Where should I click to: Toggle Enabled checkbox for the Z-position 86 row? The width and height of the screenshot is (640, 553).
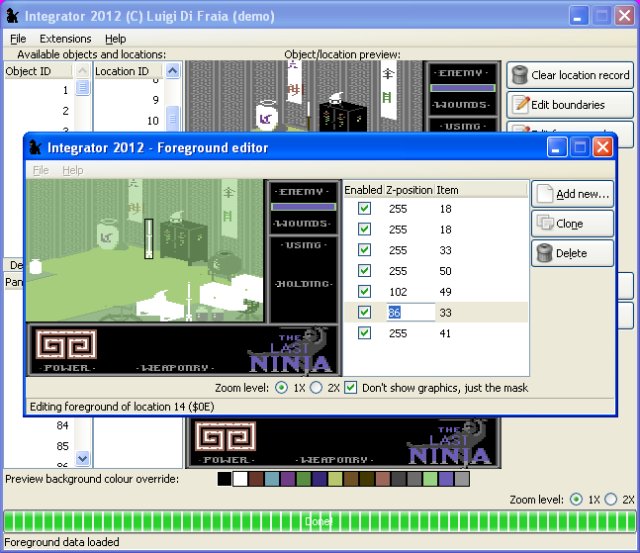(364, 312)
